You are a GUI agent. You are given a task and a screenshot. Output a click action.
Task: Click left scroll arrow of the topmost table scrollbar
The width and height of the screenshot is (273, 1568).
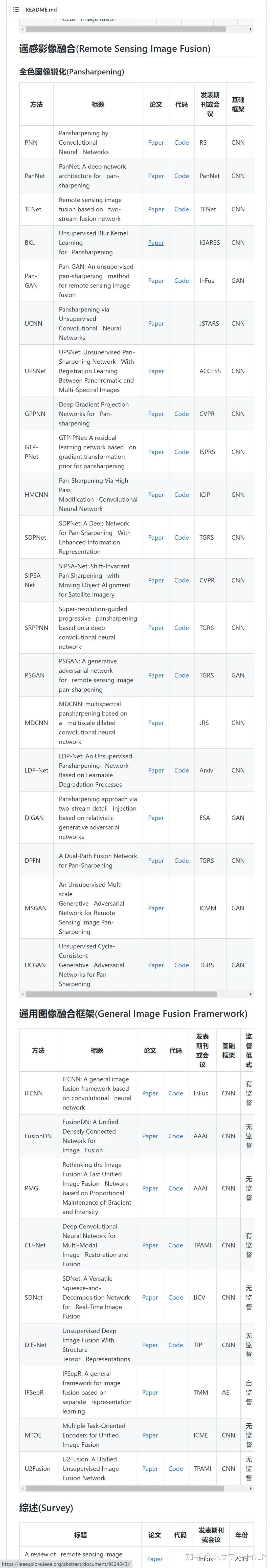tap(22, 29)
